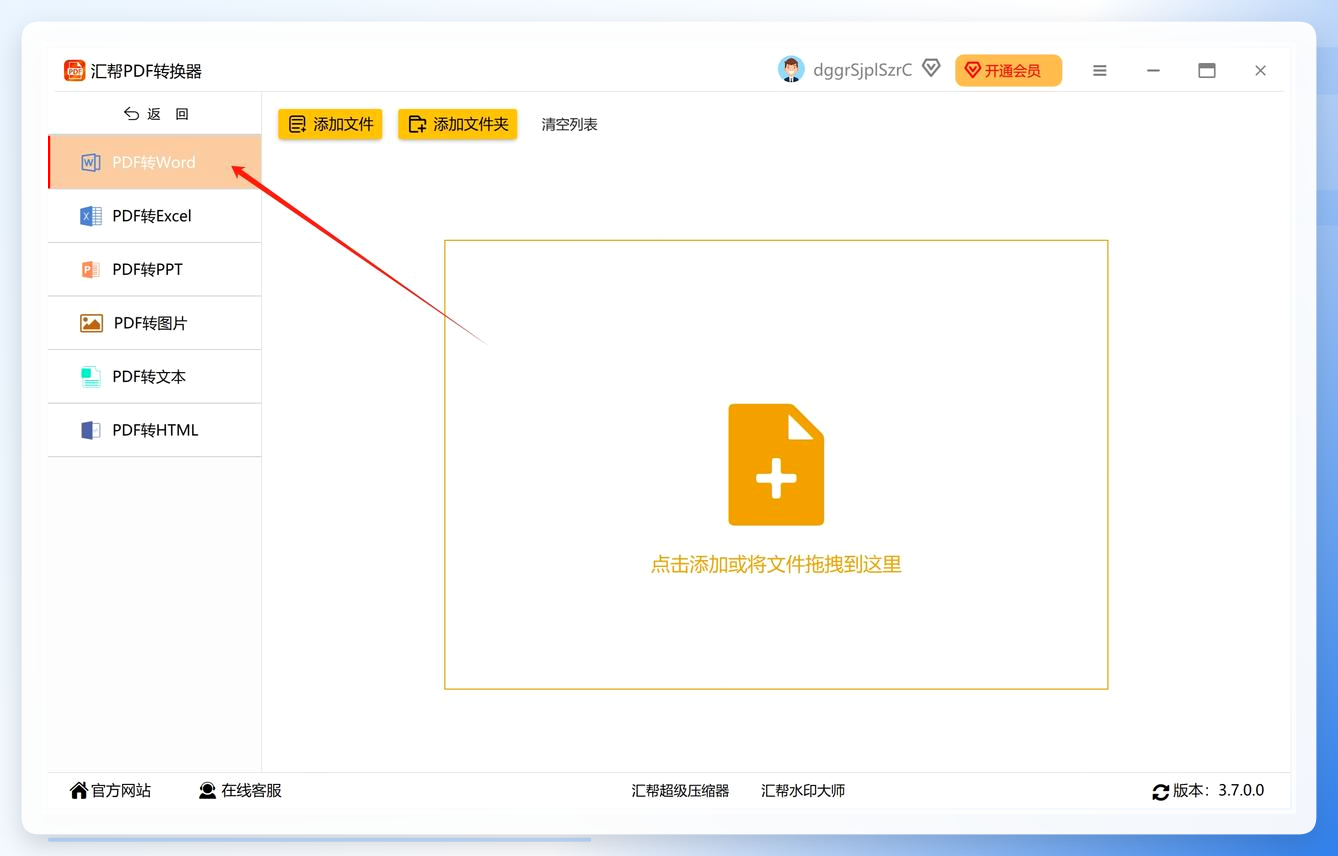Minimize the converter window
The image size is (1338, 856).
(1153, 71)
